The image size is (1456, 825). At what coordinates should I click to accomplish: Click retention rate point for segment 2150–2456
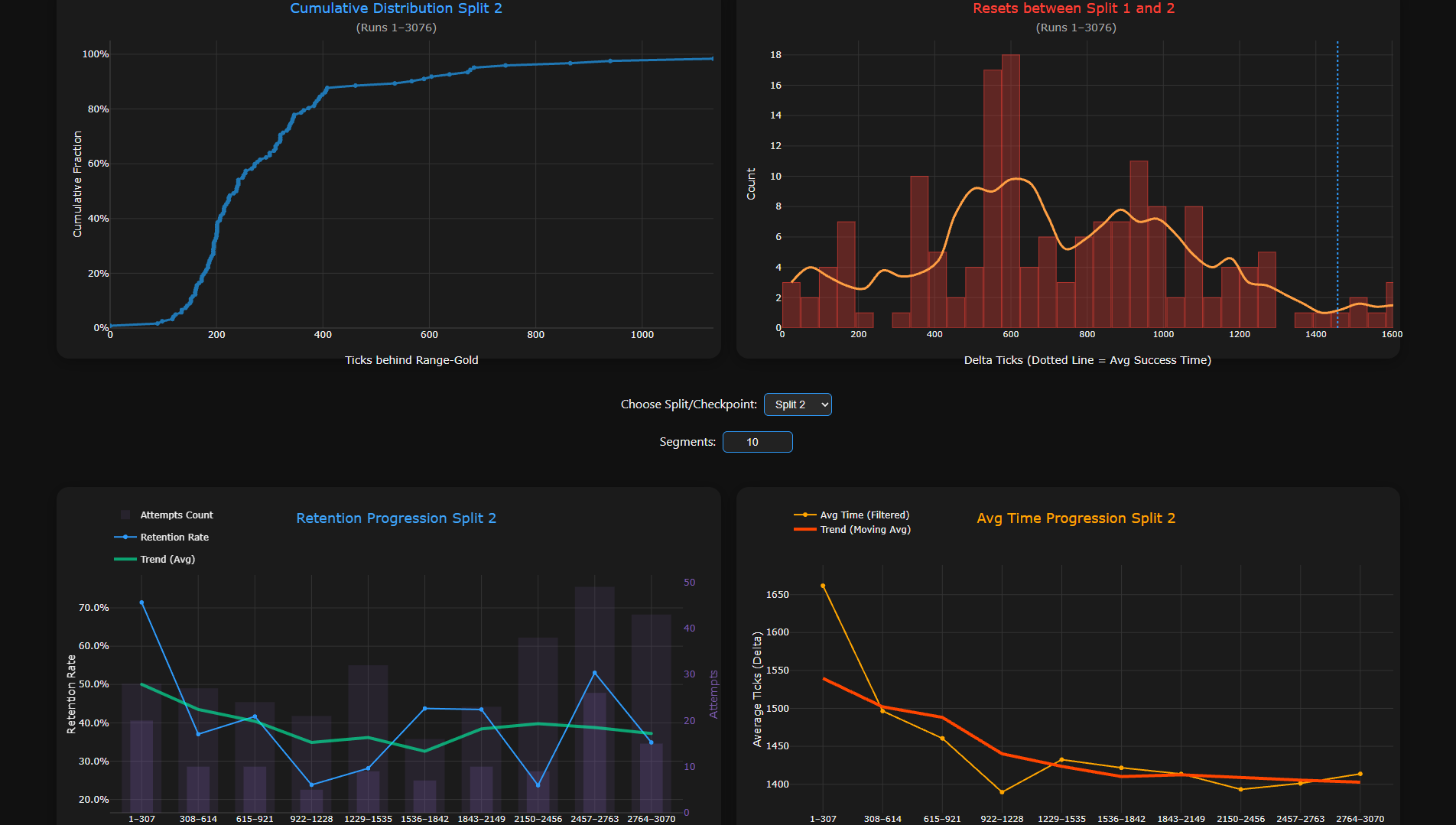click(x=538, y=785)
